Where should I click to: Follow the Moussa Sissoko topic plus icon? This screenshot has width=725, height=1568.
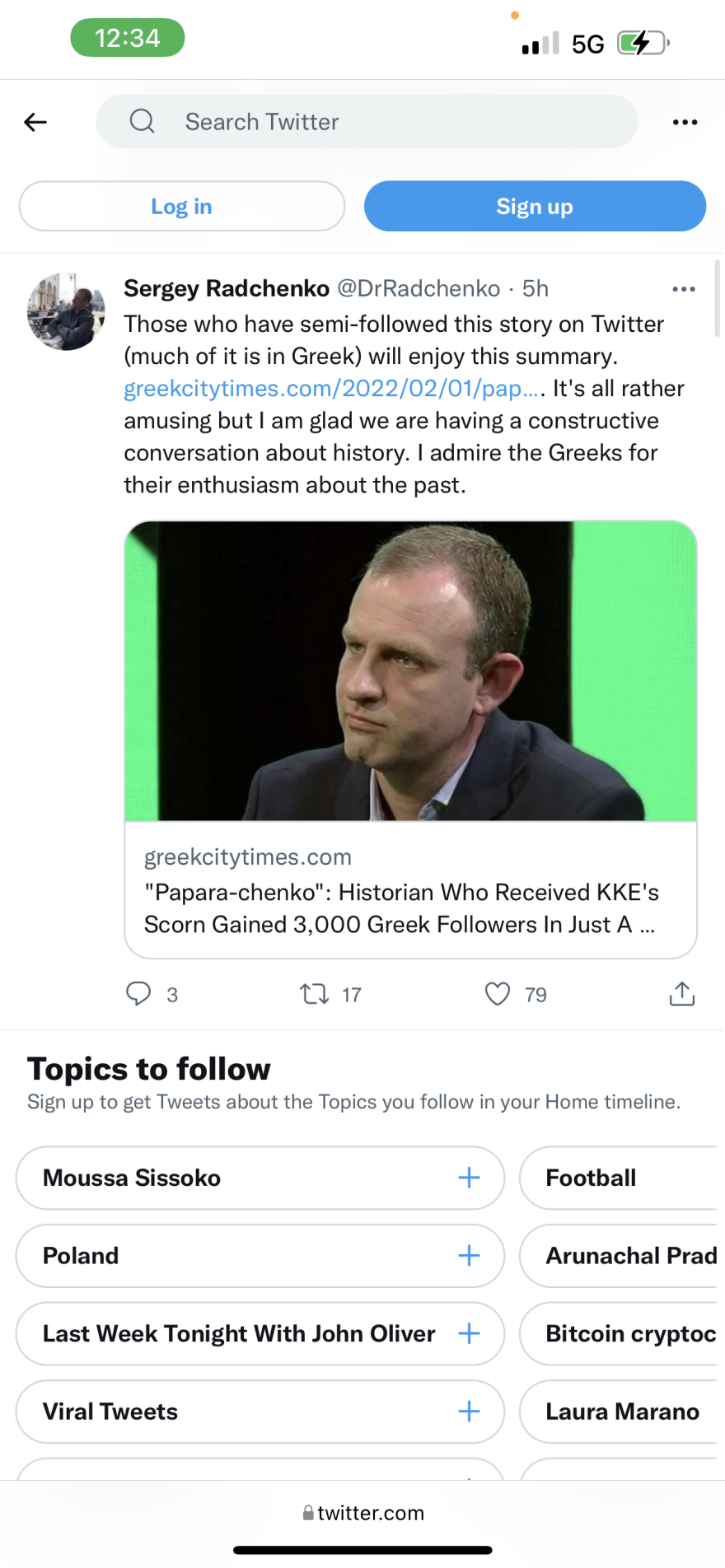[x=469, y=1178]
